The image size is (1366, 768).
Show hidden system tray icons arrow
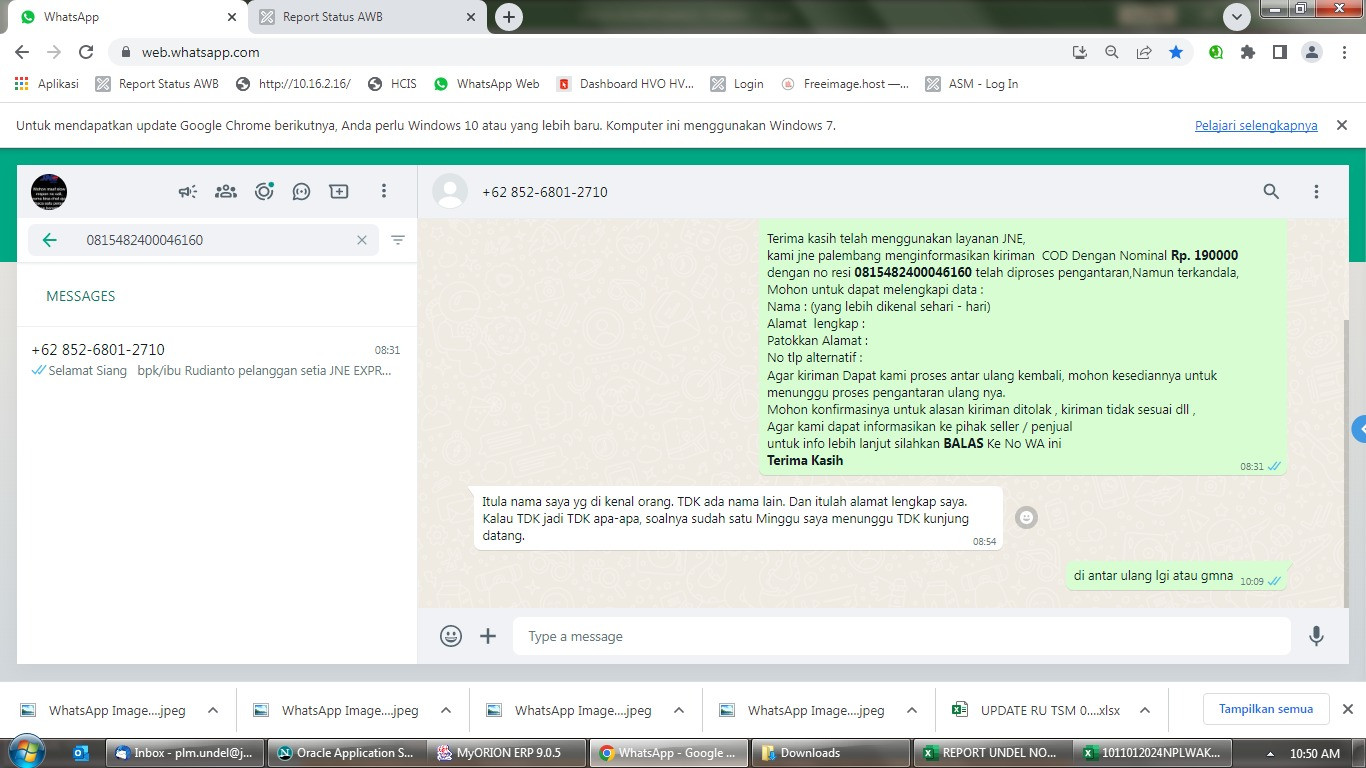coord(1270,753)
